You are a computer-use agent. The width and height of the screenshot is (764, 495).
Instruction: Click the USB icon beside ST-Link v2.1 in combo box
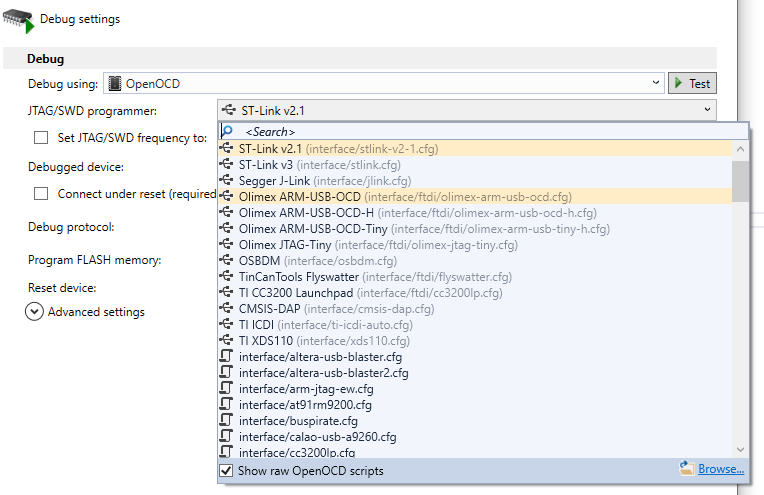[229, 110]
